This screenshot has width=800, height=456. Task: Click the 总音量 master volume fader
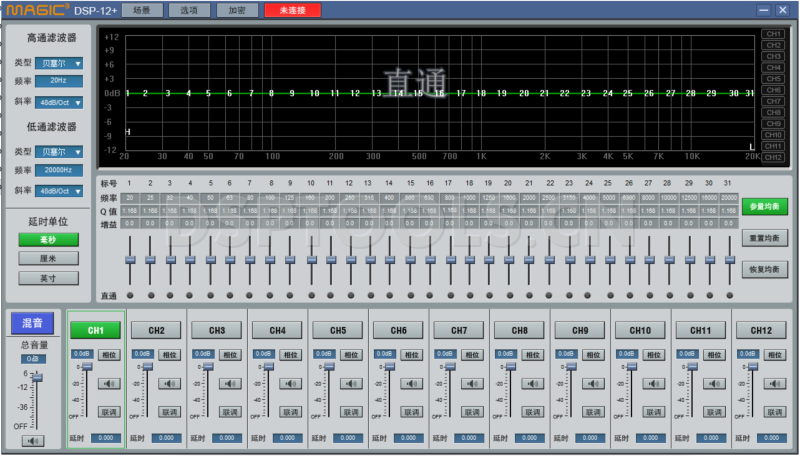point(38,379)
